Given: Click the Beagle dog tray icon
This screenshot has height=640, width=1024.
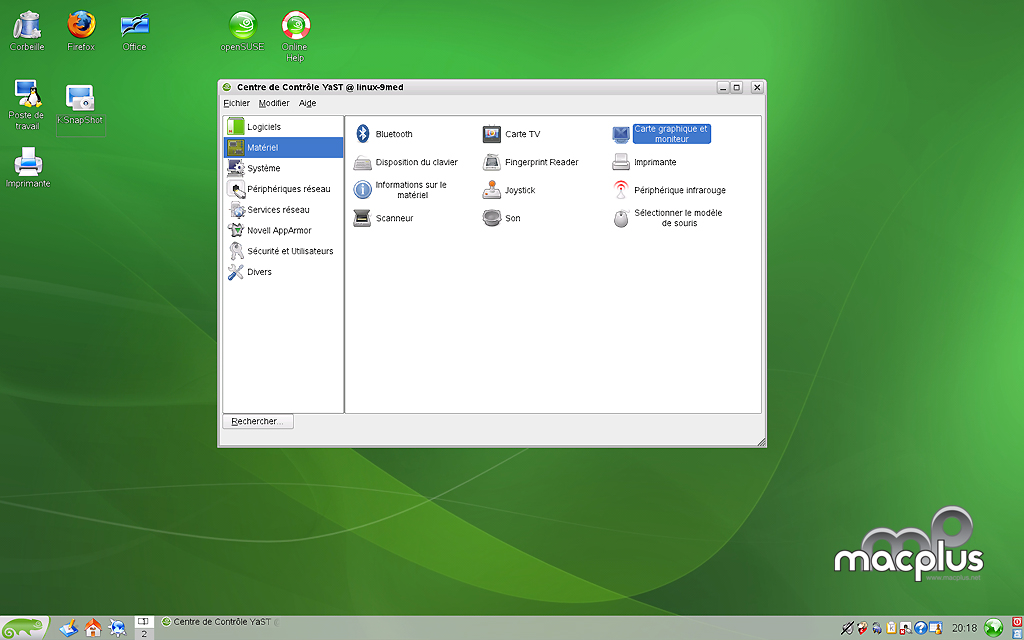Looking at the screenshot, I should (x=862, y=628).
